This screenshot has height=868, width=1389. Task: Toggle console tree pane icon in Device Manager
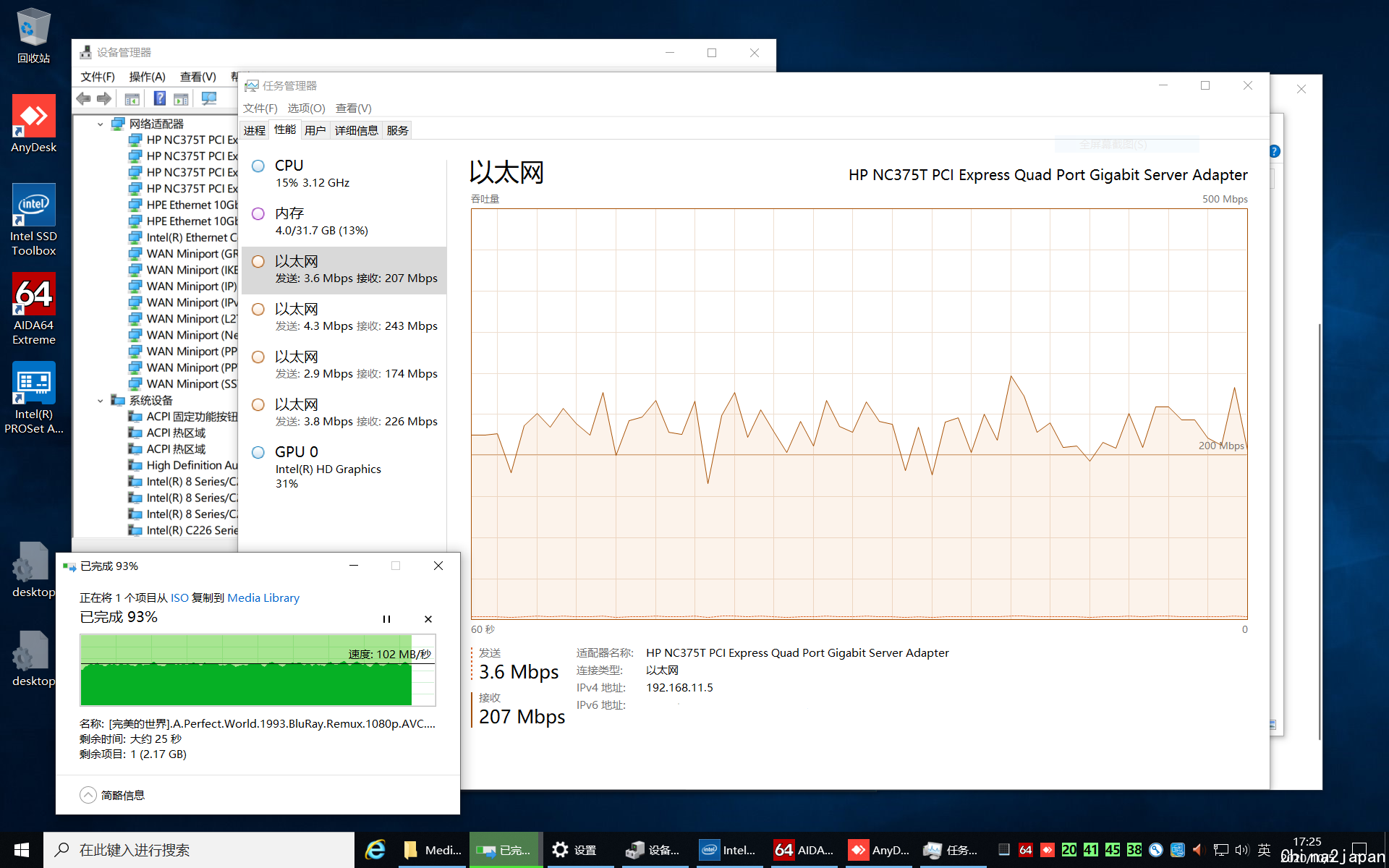click(x=132, y=99)
